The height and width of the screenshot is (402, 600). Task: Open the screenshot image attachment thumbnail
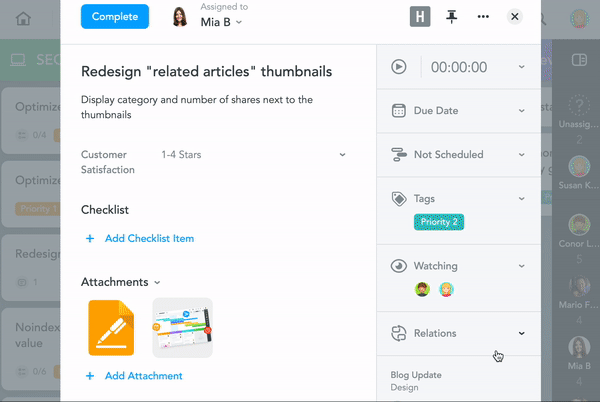tap(183, 328)
